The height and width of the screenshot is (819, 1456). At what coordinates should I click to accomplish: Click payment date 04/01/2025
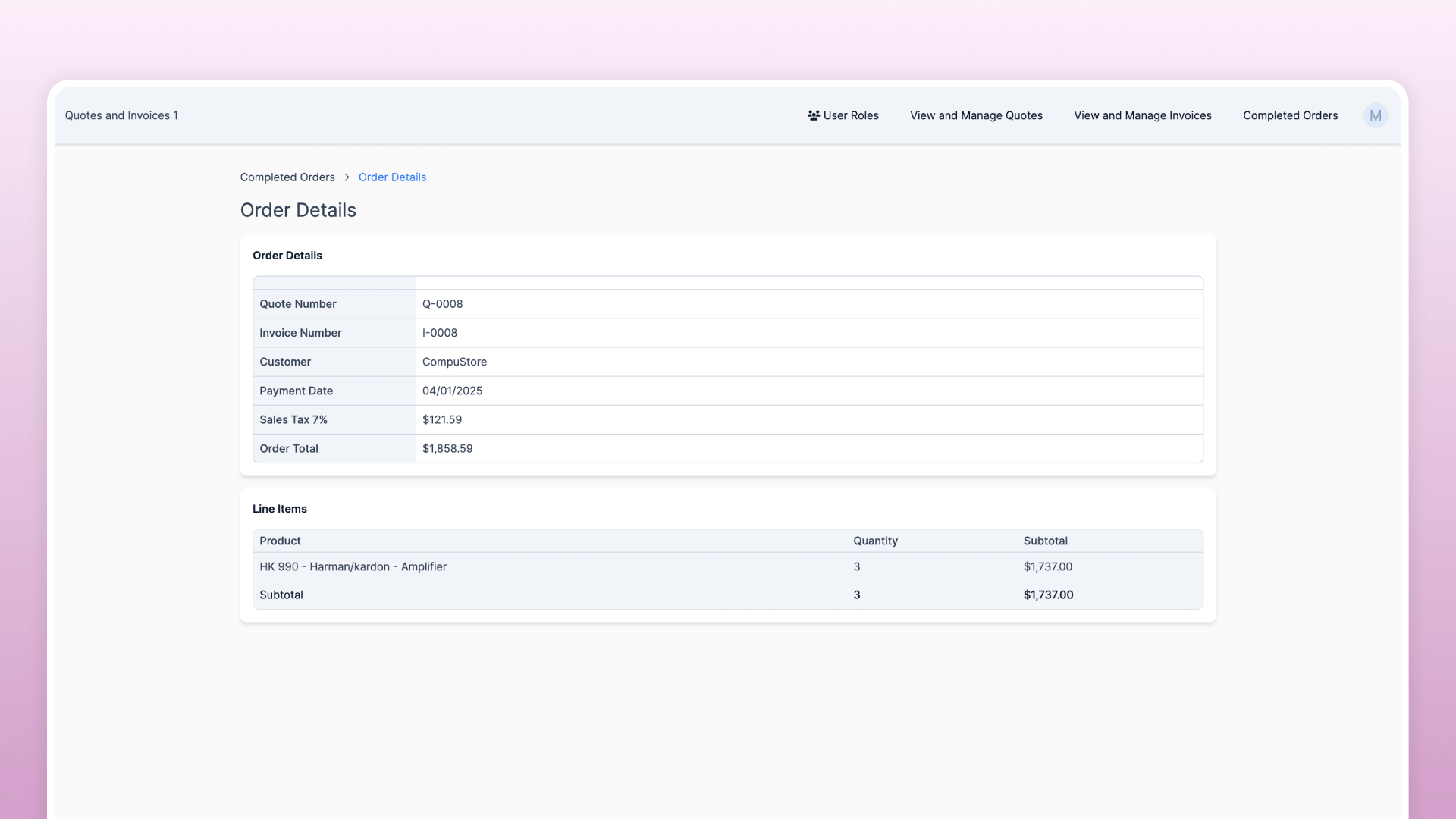452,391
